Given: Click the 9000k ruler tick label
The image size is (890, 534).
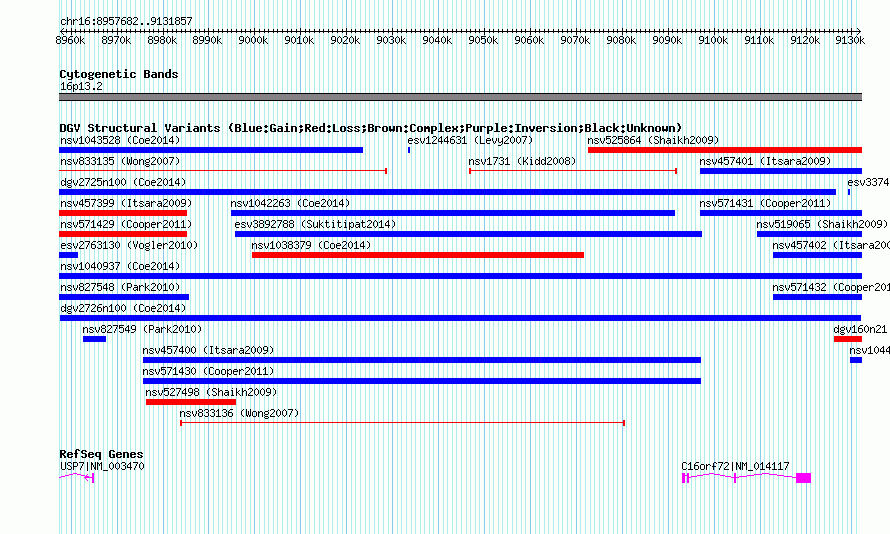Looking at the screenshot, I should point(253,40).
